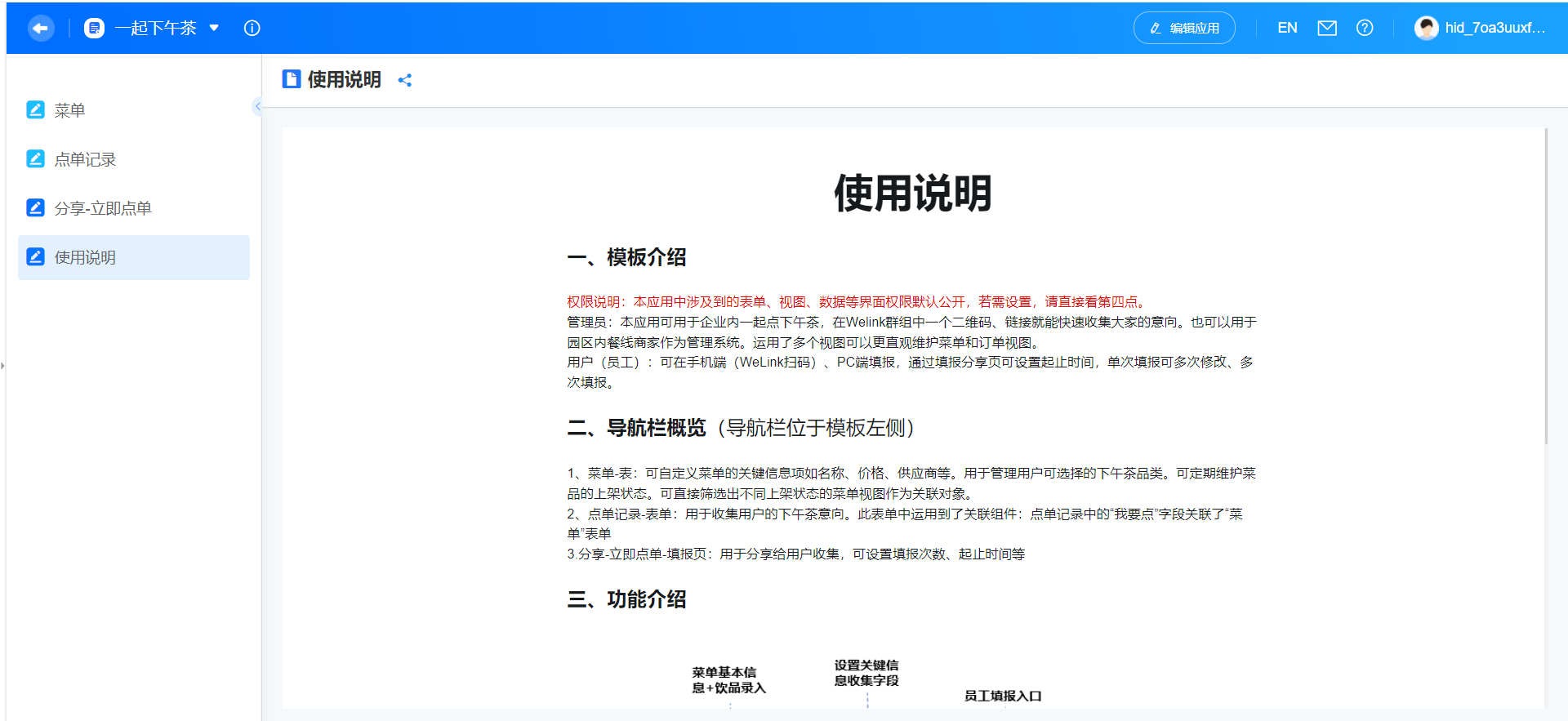
Task: Click the 使用说明 page header title
Action: pos(344,79)
